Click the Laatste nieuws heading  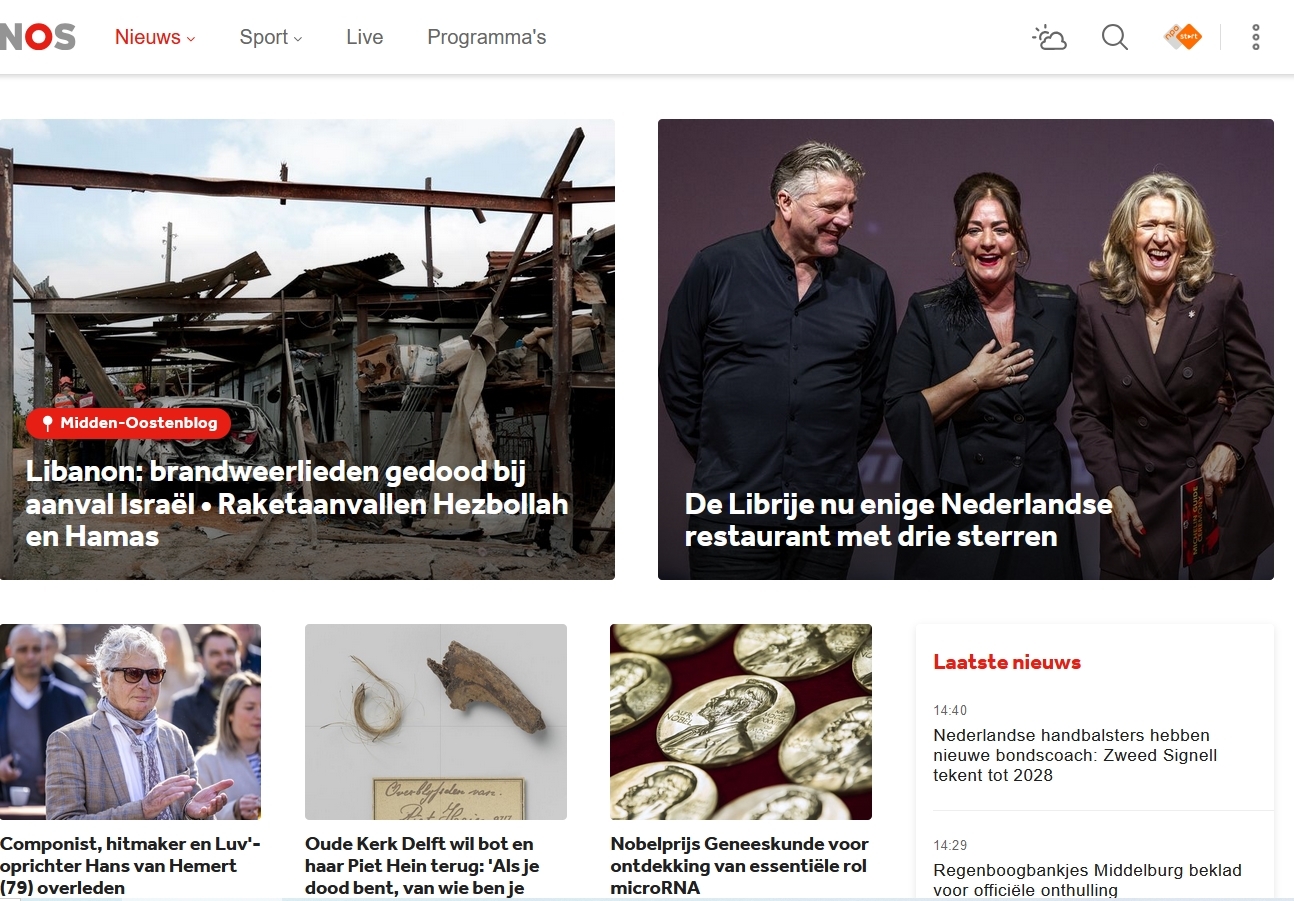point(1007,662)
